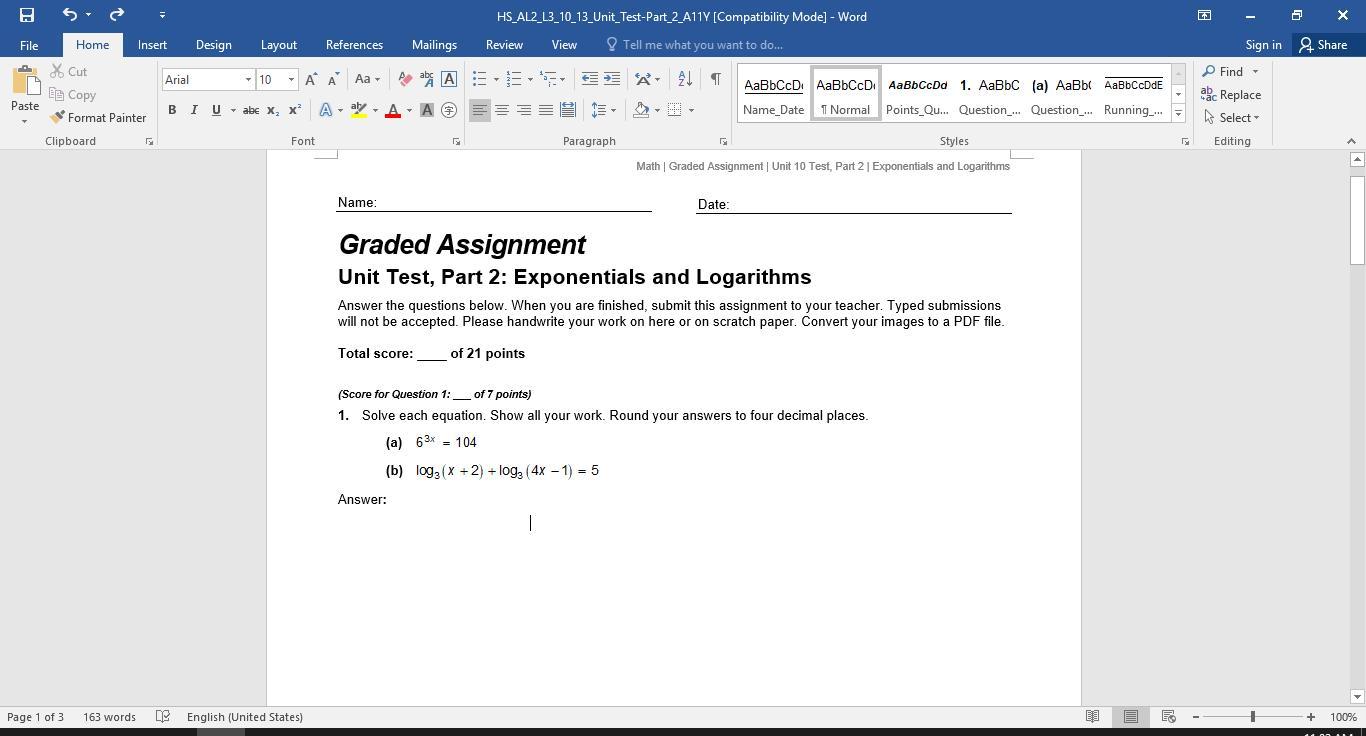Expand the Styles gallery more arrow
Screen dimensions: 1366x736
point(1178,114)
